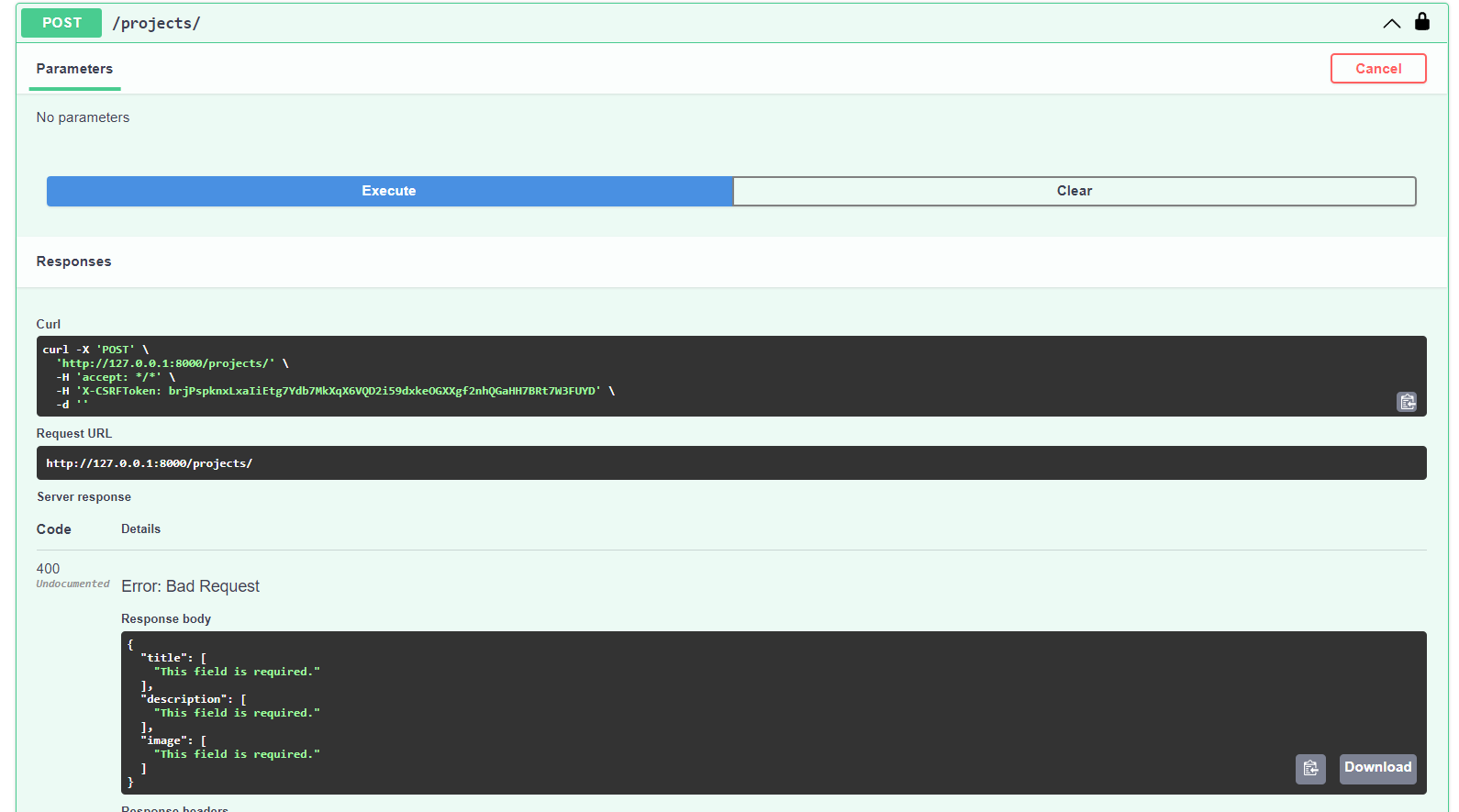This screenshot has width=1459, height=812.
Task: Click the Request URL field text
Action: 150,463
